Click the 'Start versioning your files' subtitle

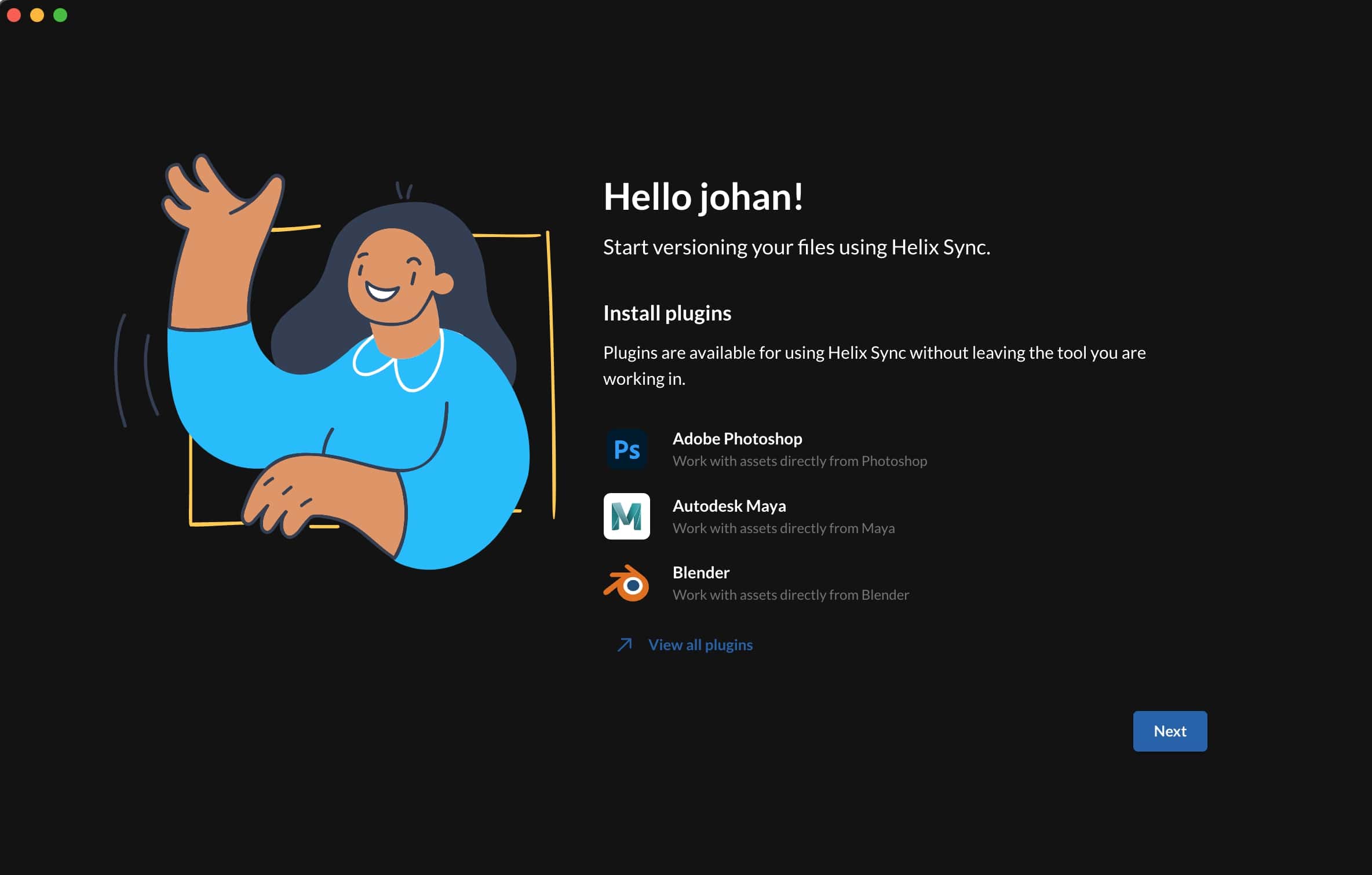[x=796, y=247]
